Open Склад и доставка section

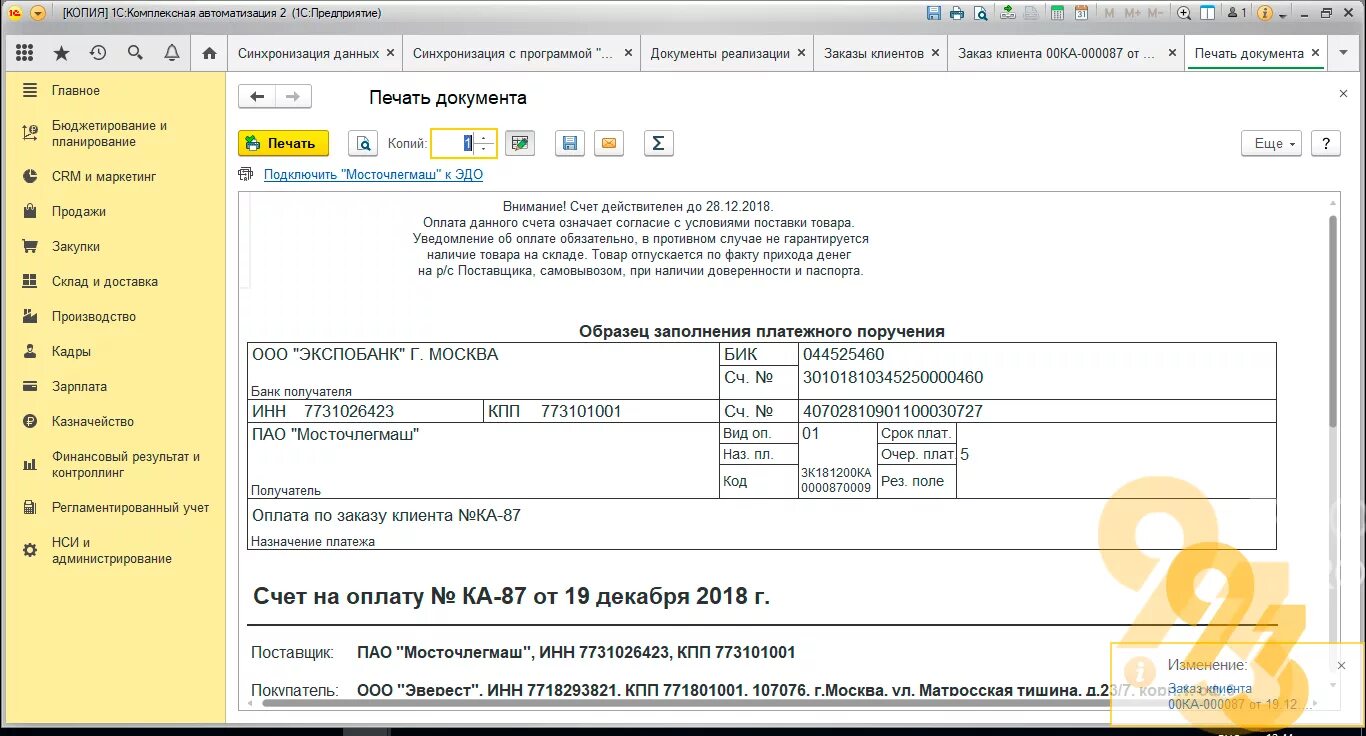[x=115, y=281]
